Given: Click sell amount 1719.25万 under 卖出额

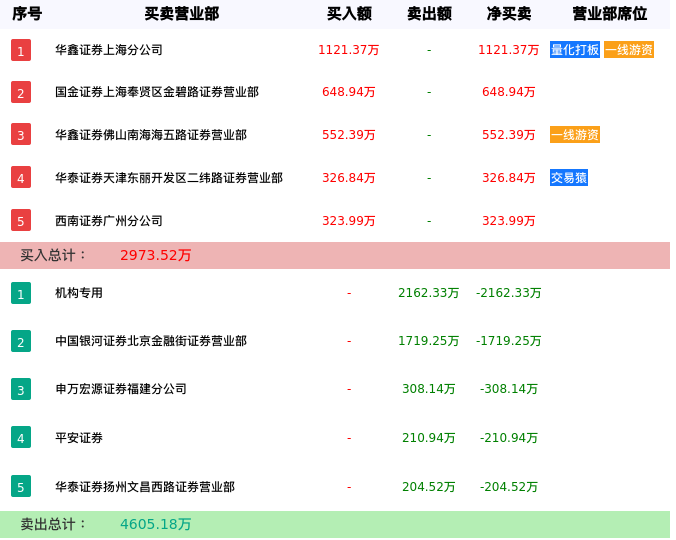Looking at the screenshot, I should click(x=429, y=341).
